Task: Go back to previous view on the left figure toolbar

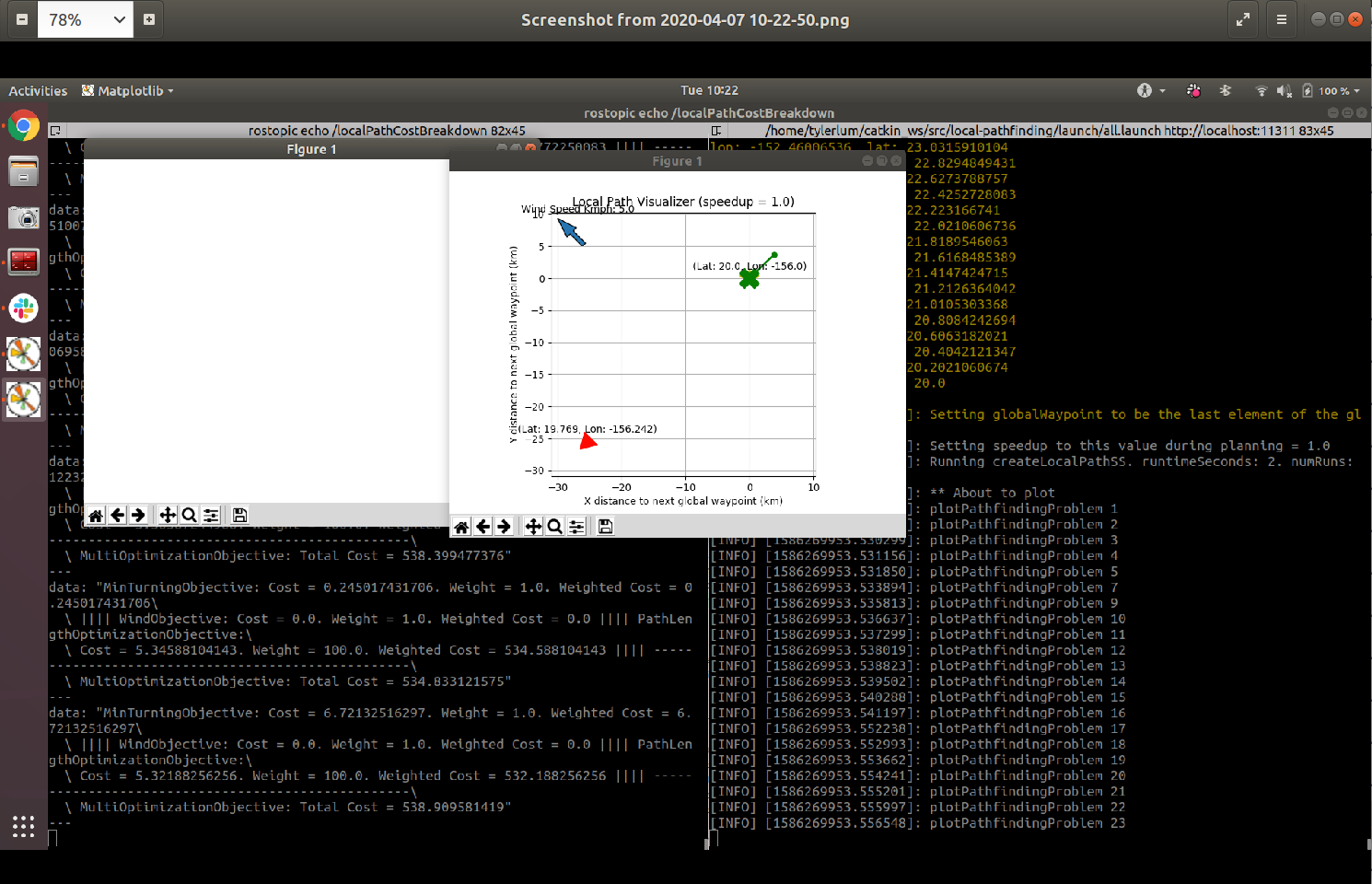Action: click(x=117, y=515)
